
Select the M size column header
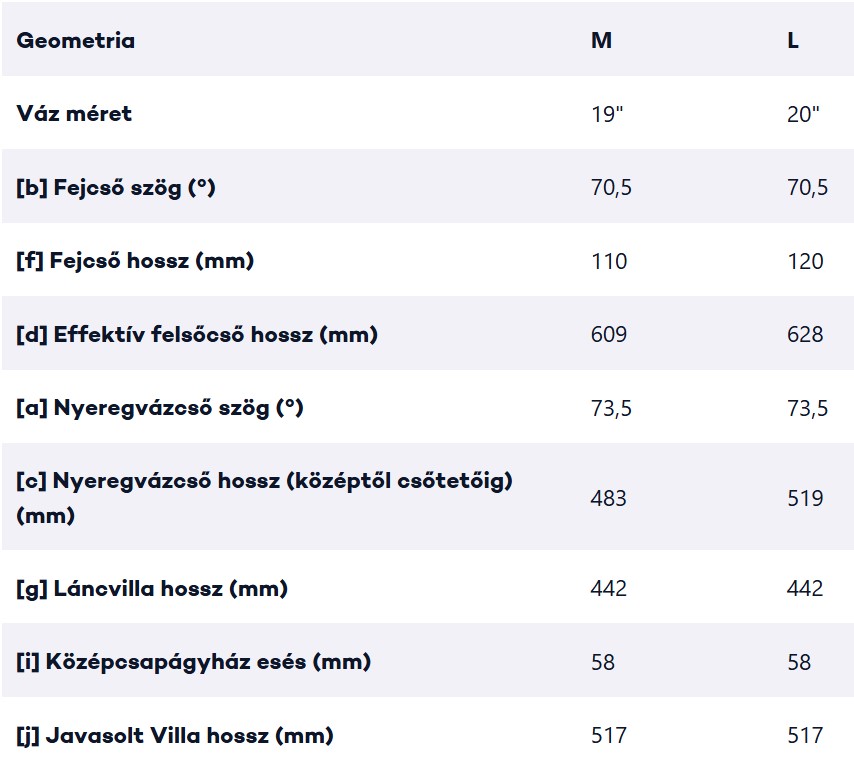(x=601, y=40)
